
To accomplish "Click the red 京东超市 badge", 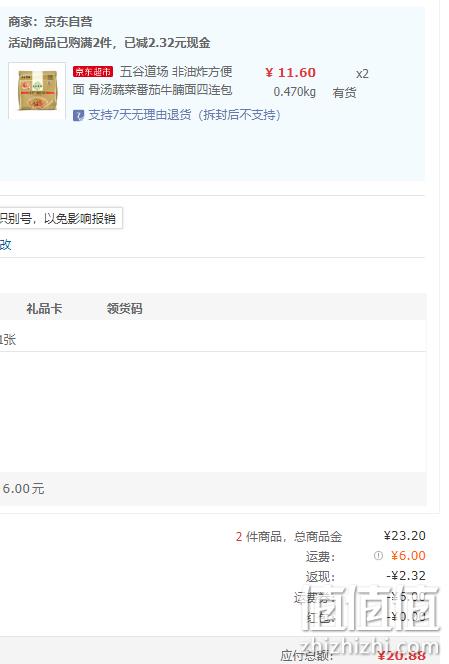I will tap(93, 72).
